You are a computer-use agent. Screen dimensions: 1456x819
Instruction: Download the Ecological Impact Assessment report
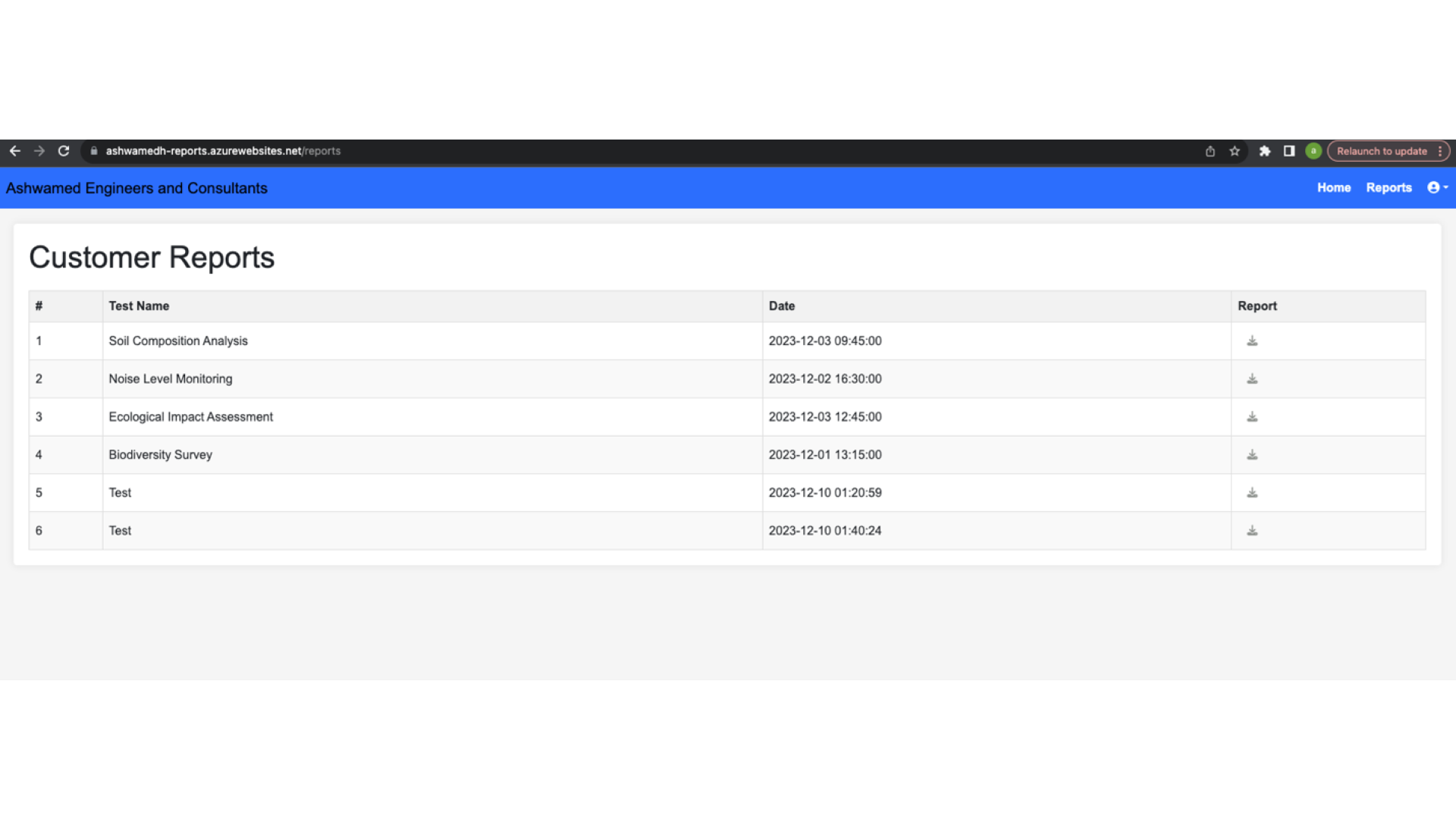pos(1252,417)
